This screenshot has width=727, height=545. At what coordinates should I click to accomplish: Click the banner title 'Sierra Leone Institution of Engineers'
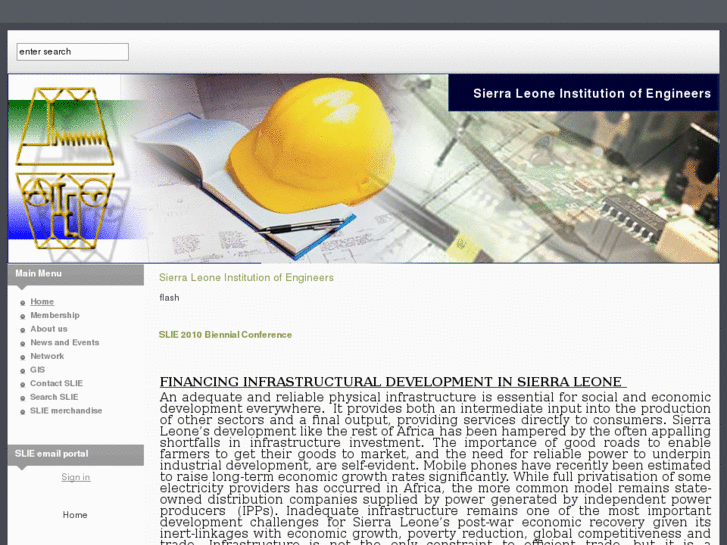pyautogui.click(x=592, y=93)
